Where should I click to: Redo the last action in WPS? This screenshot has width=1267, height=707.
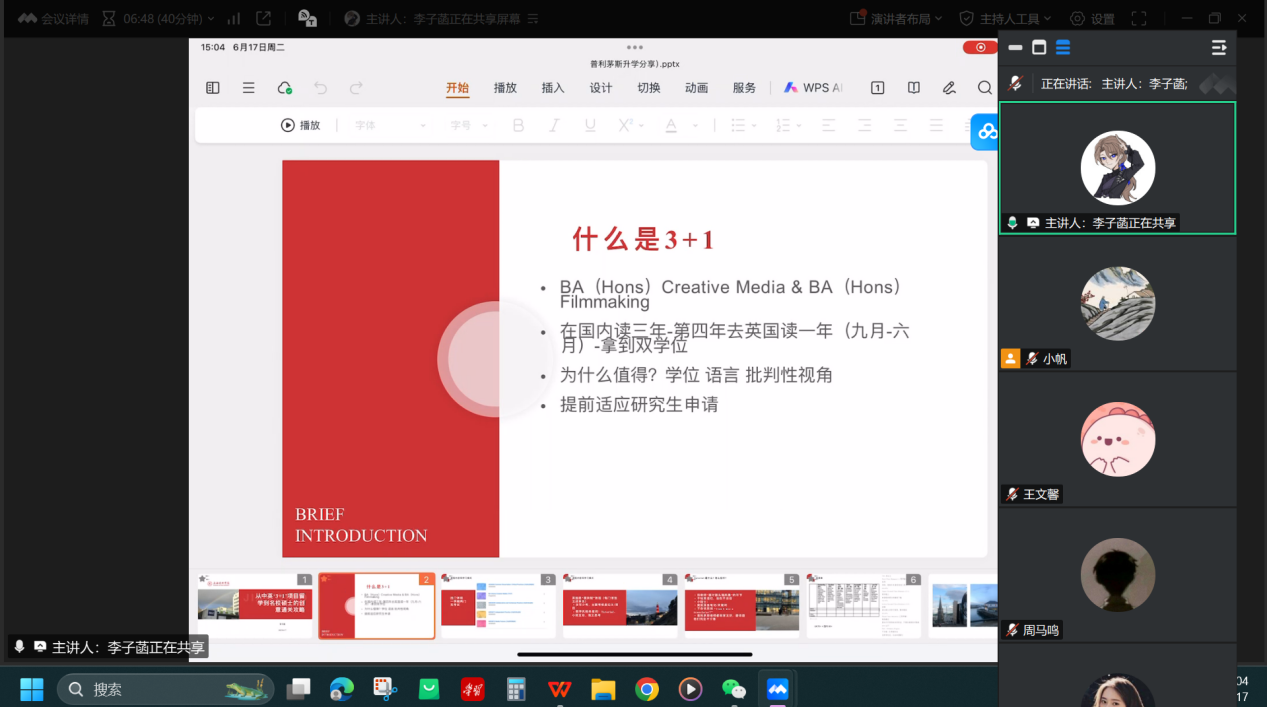356,88
